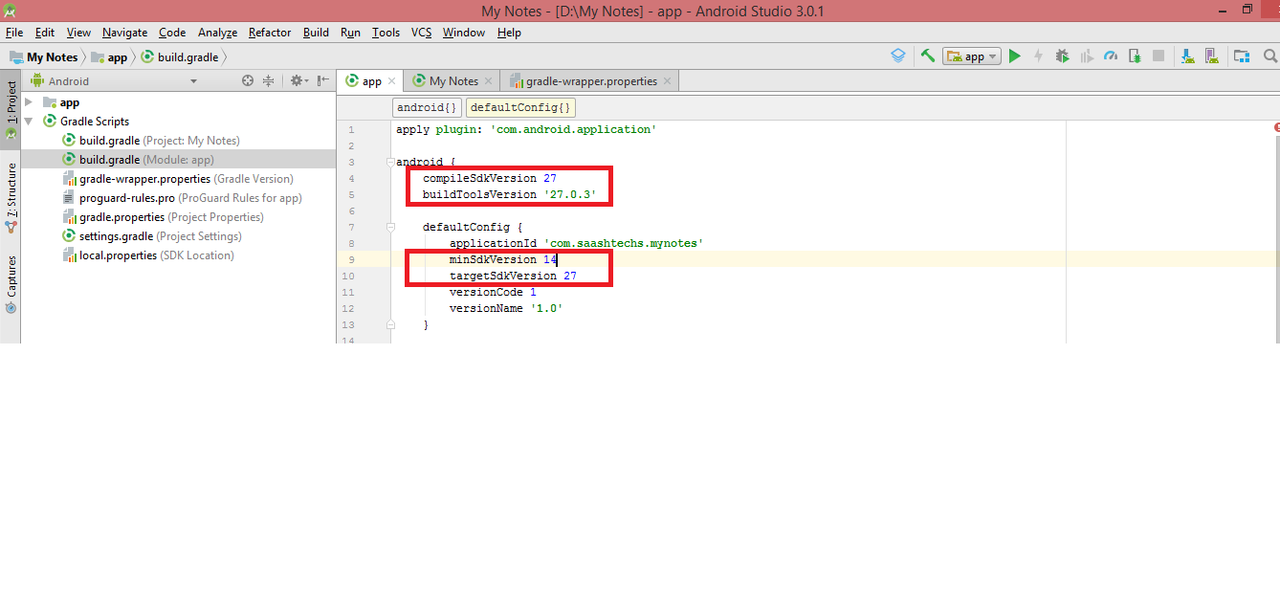Hide the Project tool window
1280x598 pixels.
point(321,81)
